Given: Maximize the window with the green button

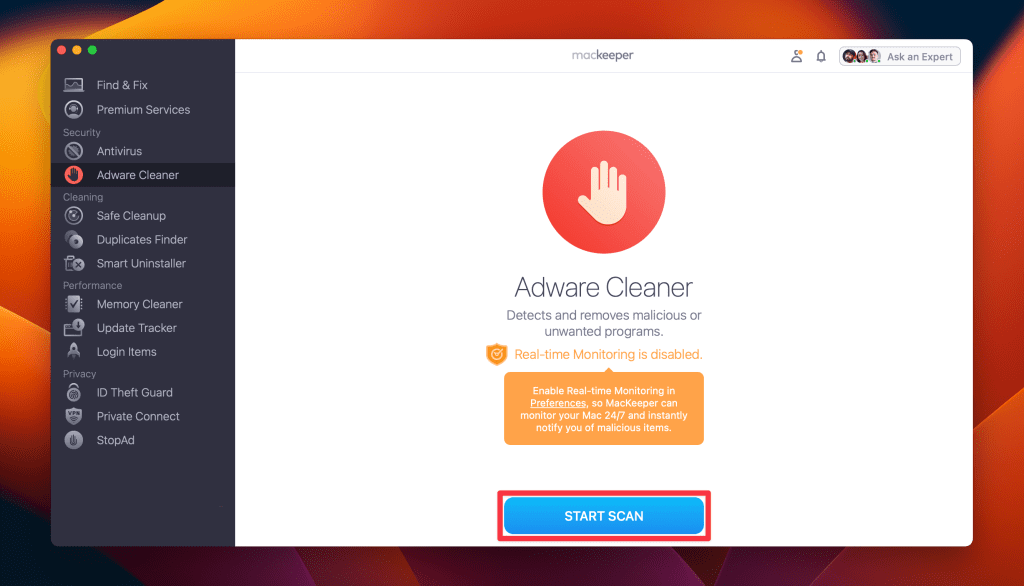Looking at the screenshot, I should (x=92, y=50).
